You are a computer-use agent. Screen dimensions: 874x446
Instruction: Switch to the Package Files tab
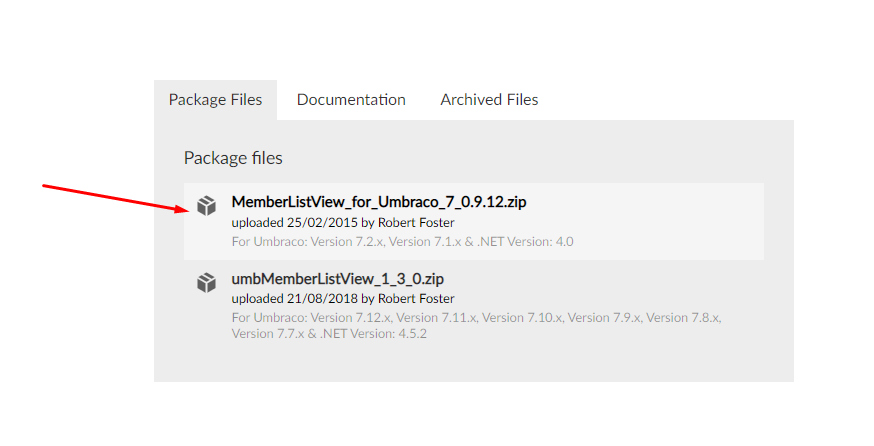[215, 100]
